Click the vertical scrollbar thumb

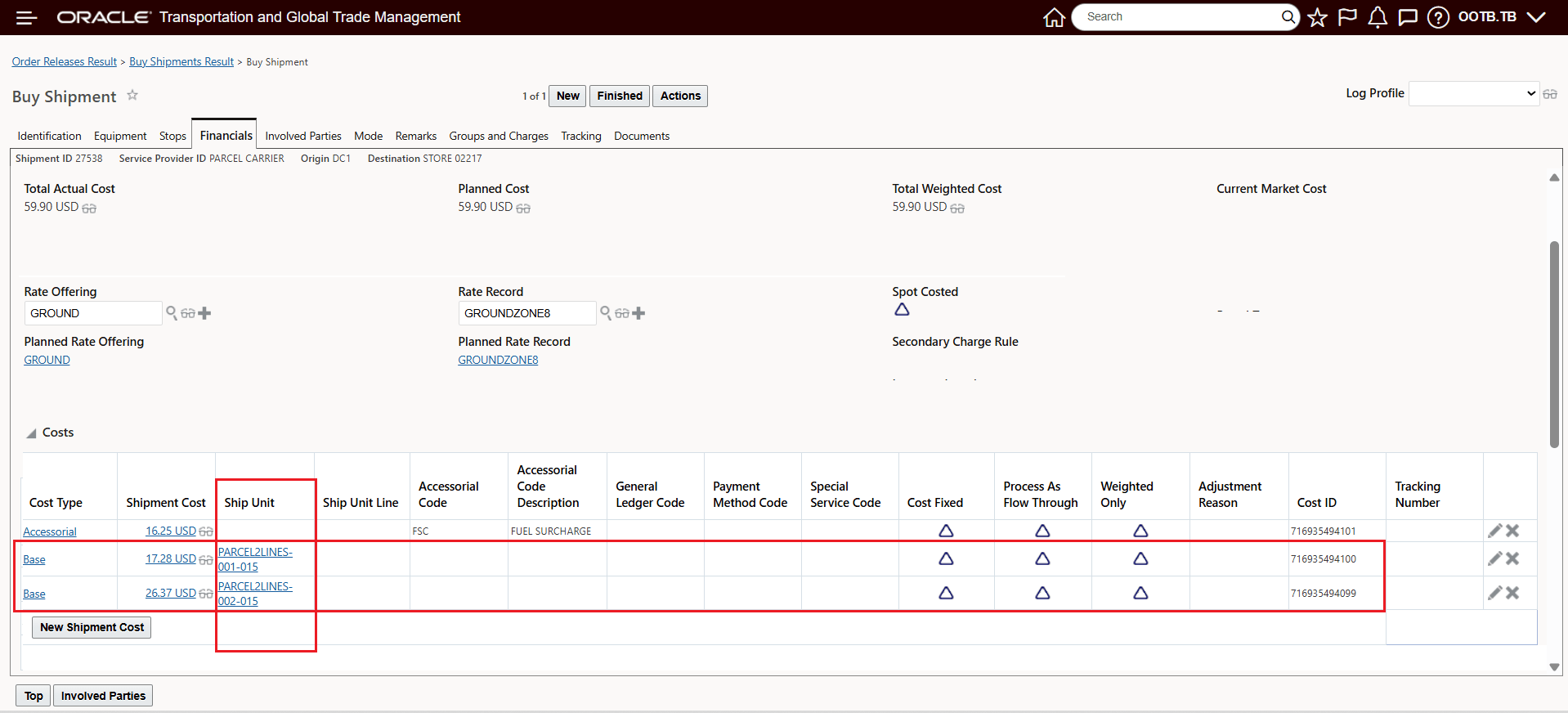1554,343
